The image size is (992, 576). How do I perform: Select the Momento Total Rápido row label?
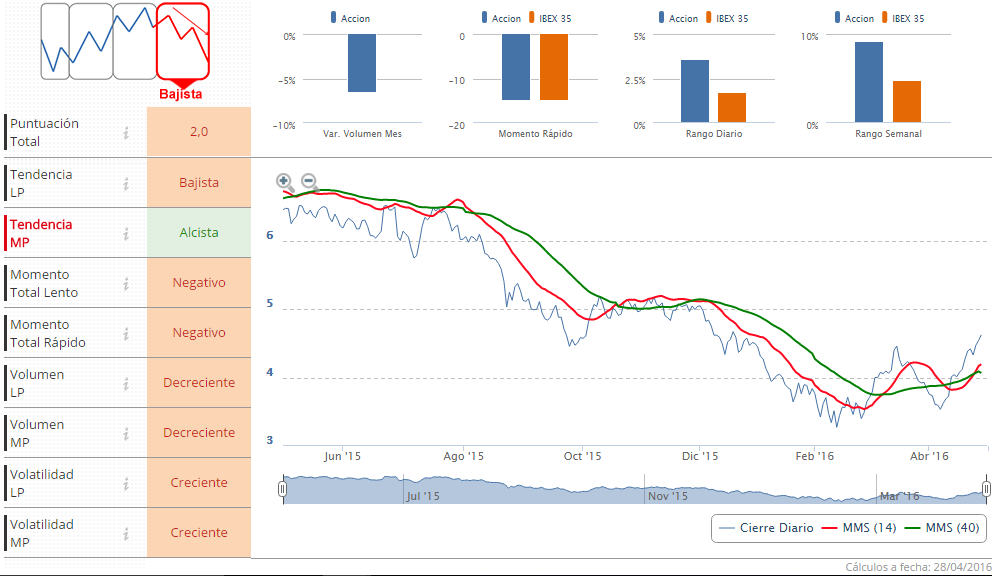pos(47,333)
